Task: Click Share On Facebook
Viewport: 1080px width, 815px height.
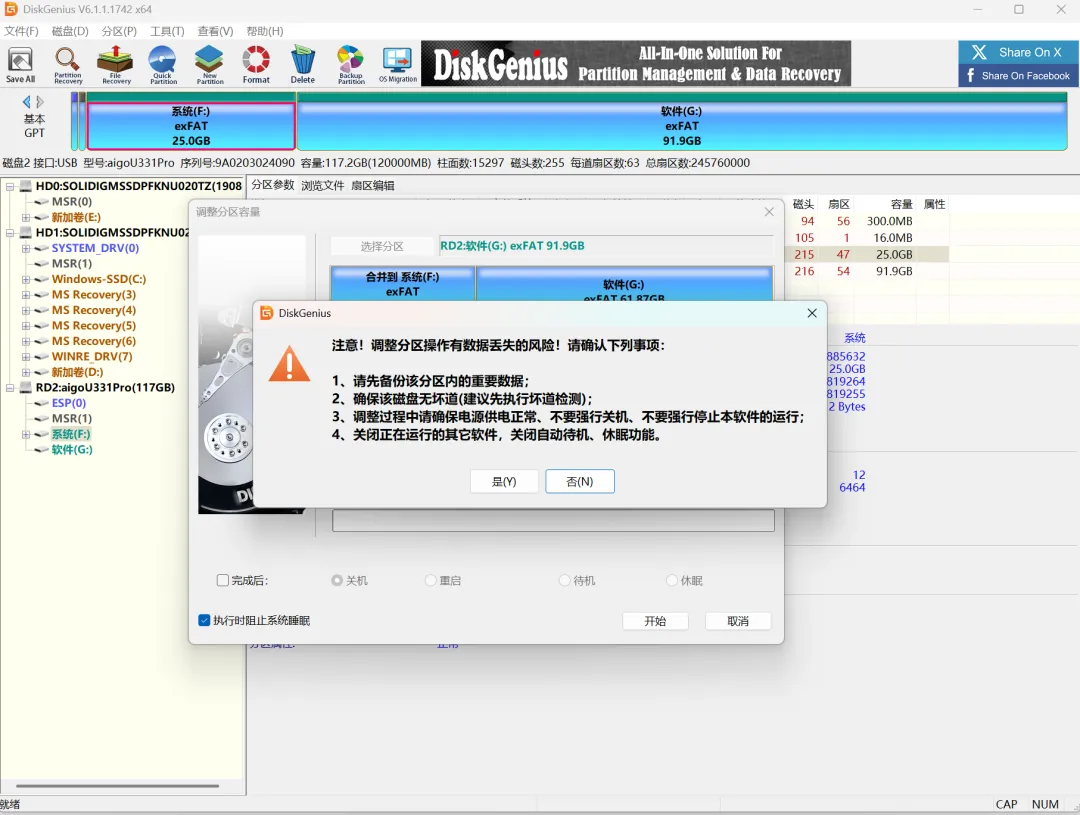Action: tap(1017, 76)
